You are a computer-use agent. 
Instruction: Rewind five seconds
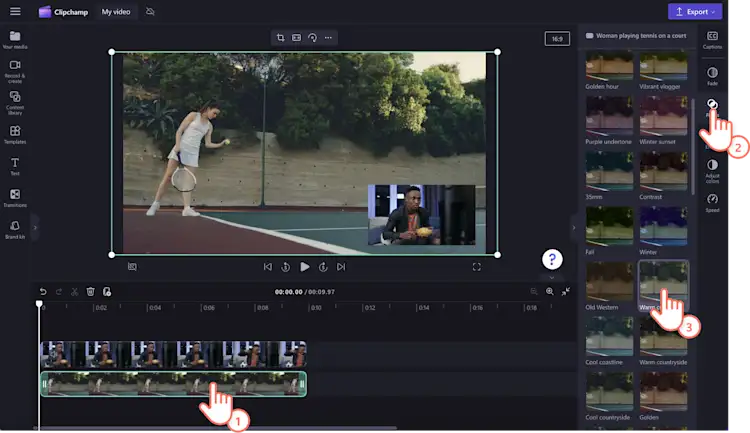(286, 266)
